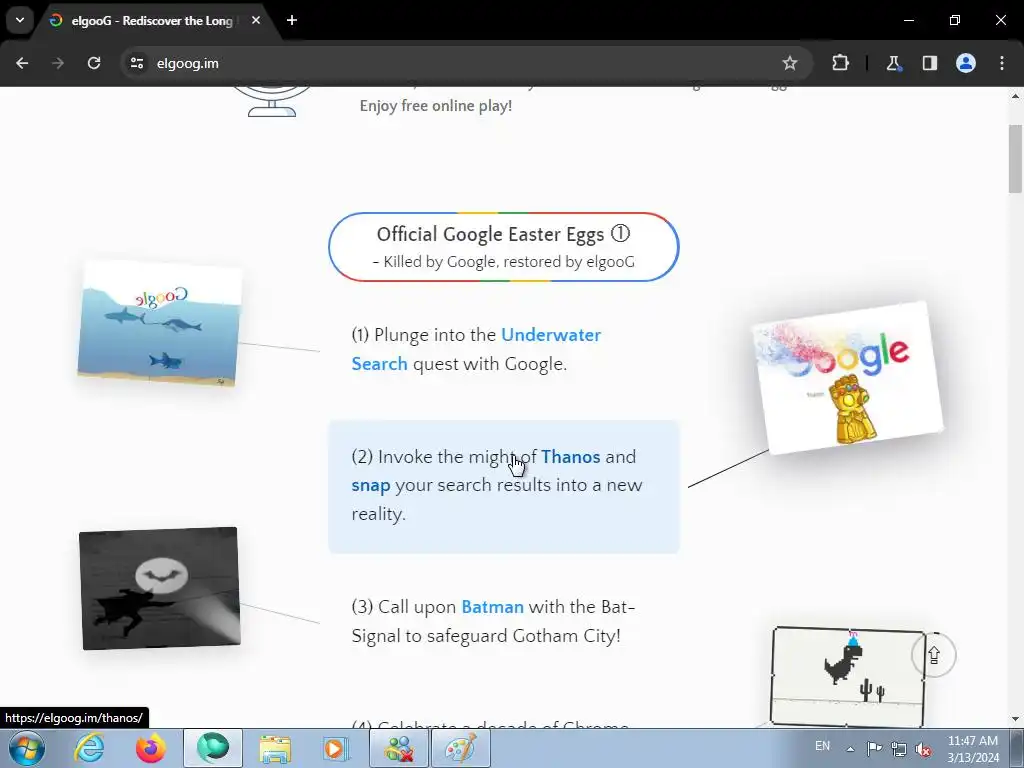Click the forward navigation arrow
Screen dimensions: 1024x768
point(58,63)
